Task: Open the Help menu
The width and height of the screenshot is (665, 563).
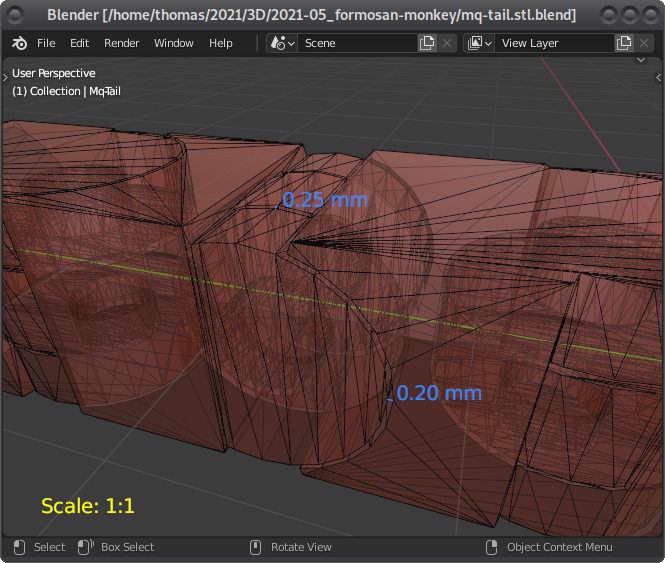Action: point(221,43)
